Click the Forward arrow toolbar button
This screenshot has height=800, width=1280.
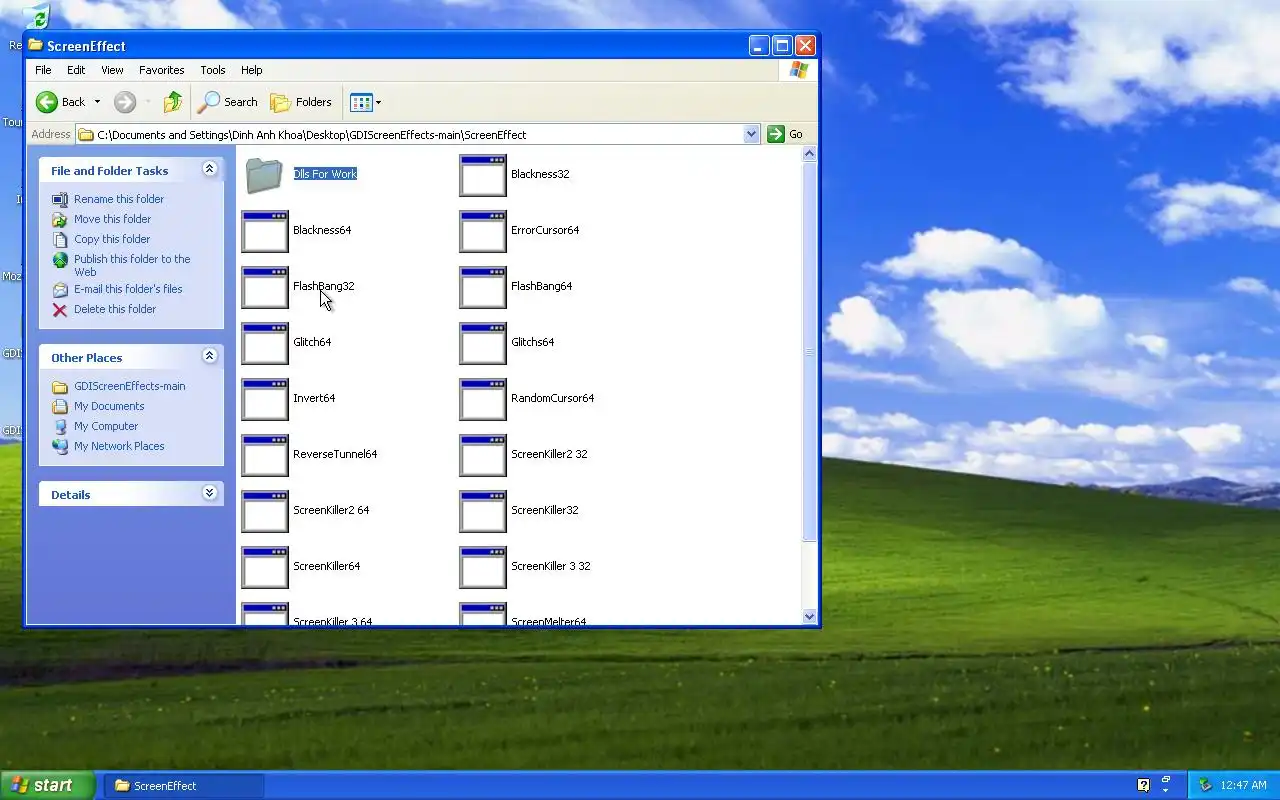125,102
